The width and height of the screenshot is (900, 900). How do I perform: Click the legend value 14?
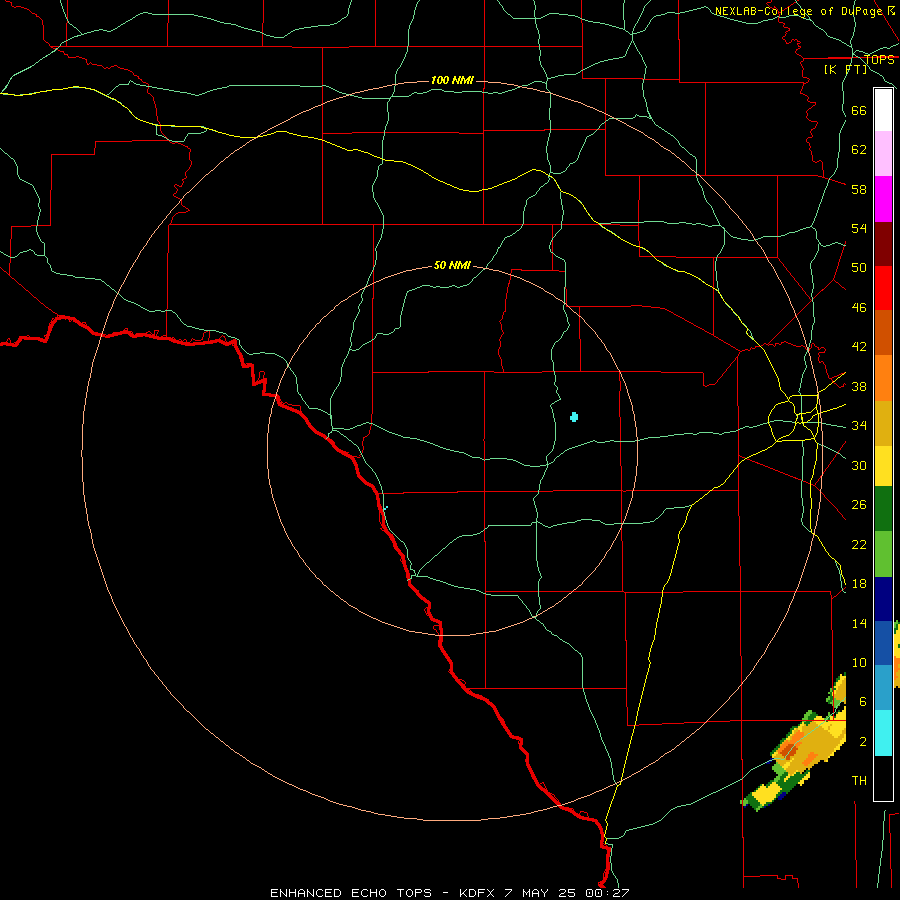click(859, 623)
